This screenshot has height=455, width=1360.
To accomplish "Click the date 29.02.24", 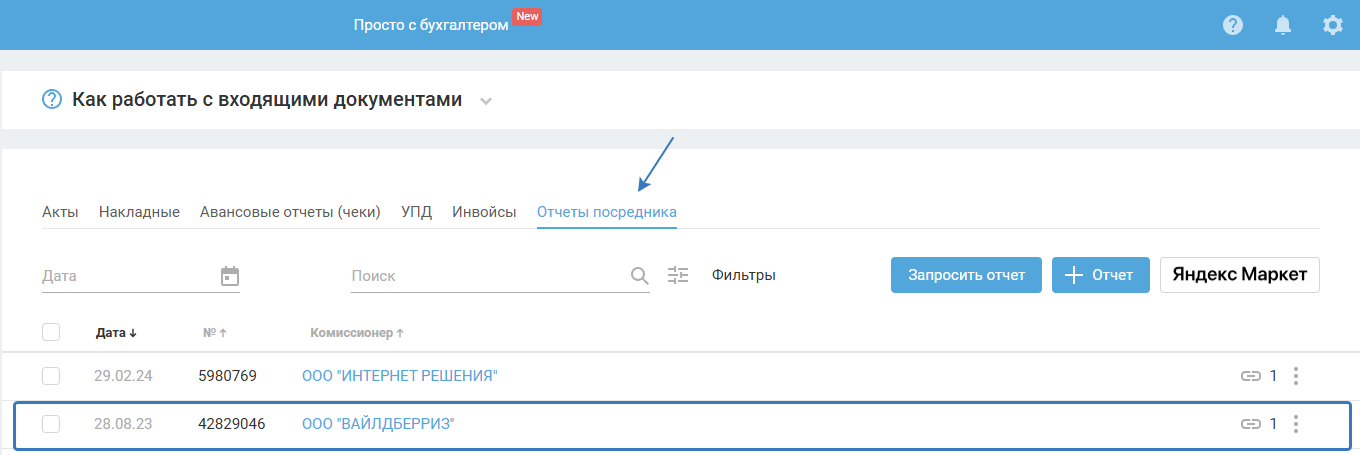I will pos(123,376).
